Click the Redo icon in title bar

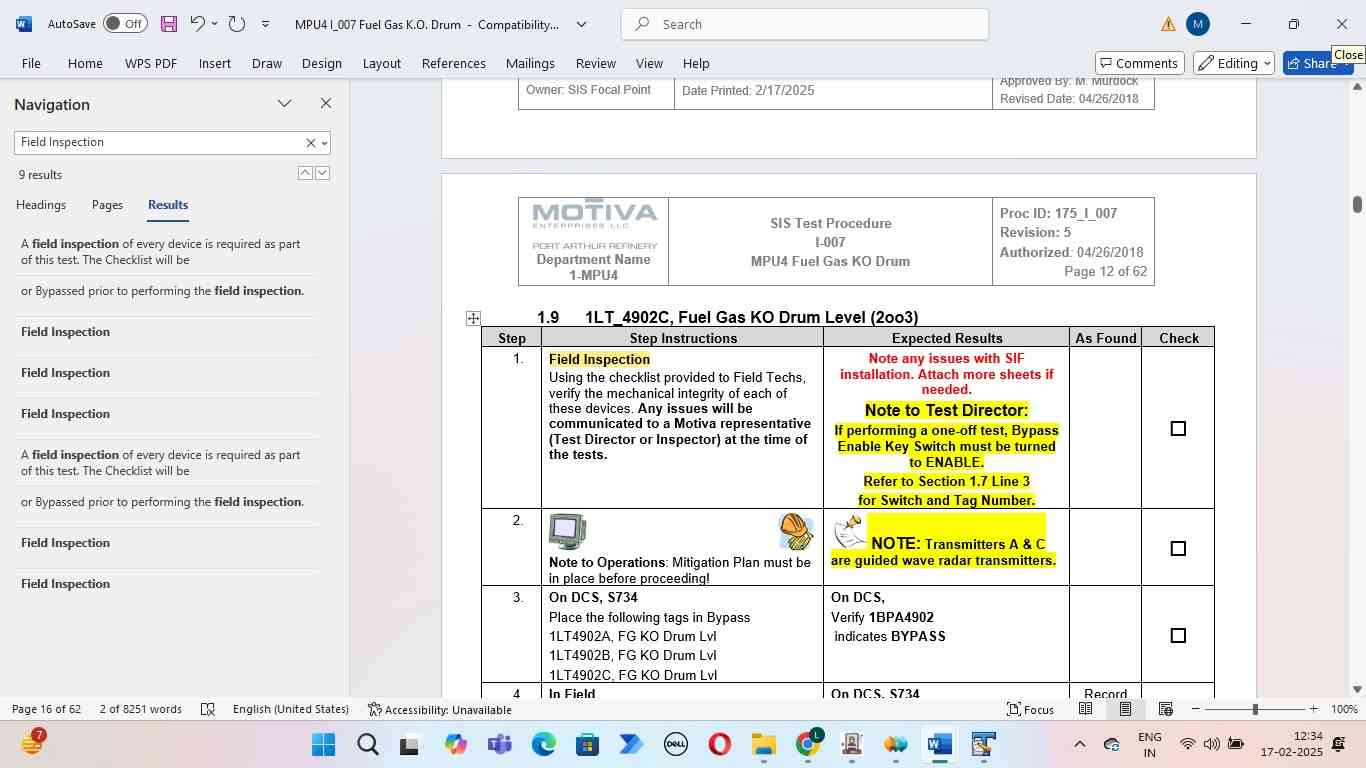(x=236, y=24)
